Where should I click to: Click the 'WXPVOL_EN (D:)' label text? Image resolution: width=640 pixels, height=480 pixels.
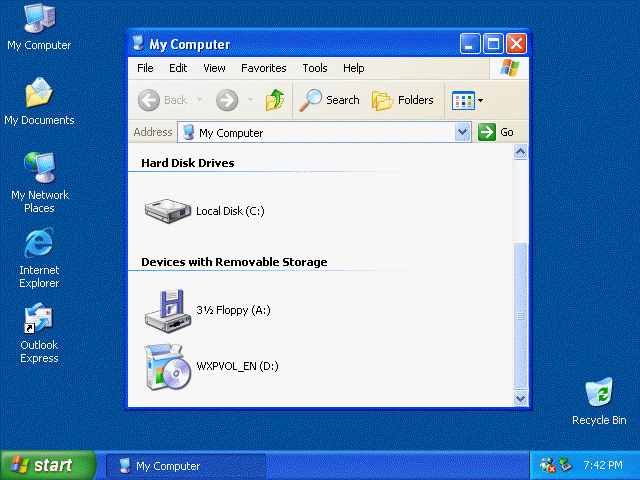238,366
